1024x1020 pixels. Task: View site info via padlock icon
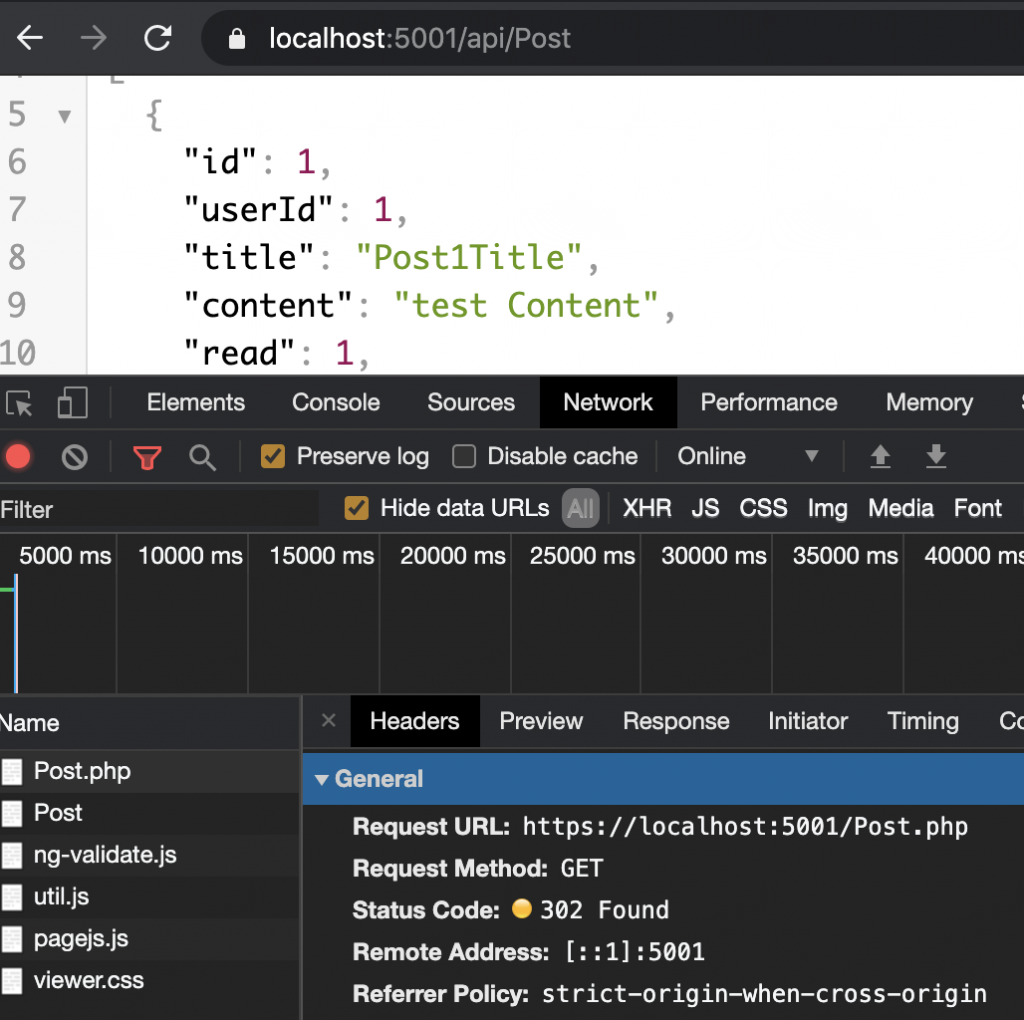[237, 39]
